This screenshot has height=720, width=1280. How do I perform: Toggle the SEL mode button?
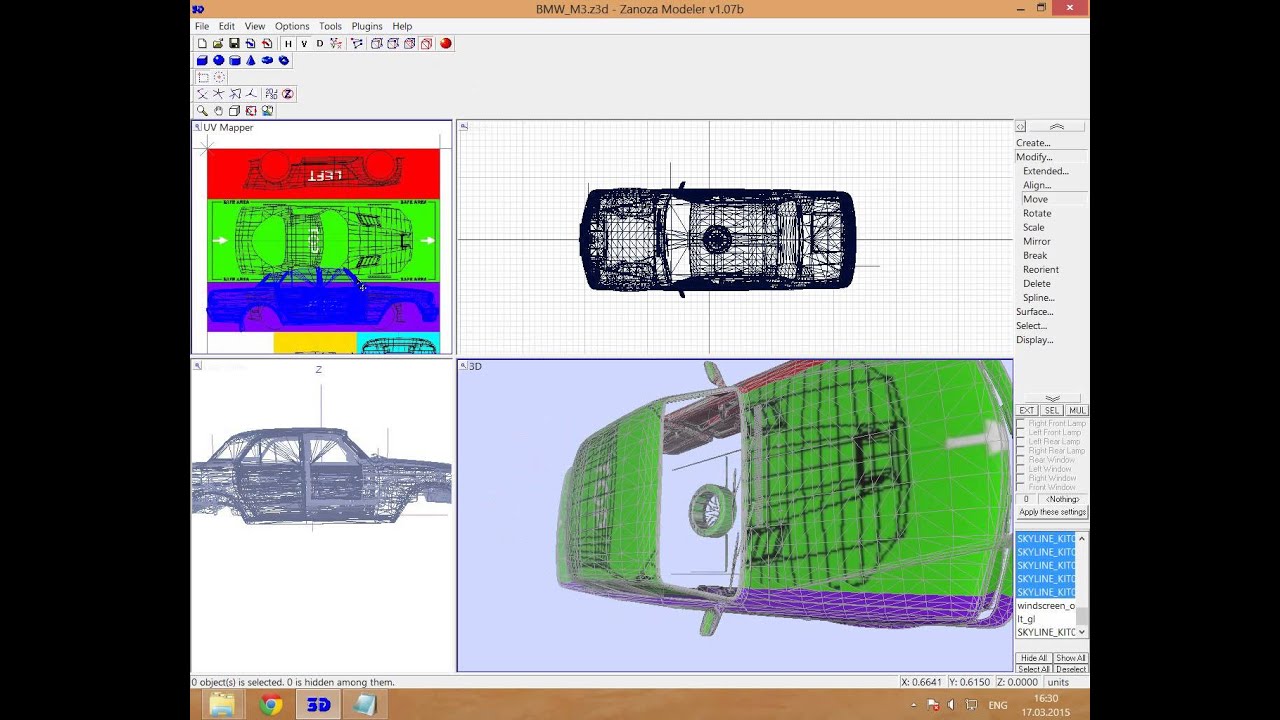(1052, 411)
